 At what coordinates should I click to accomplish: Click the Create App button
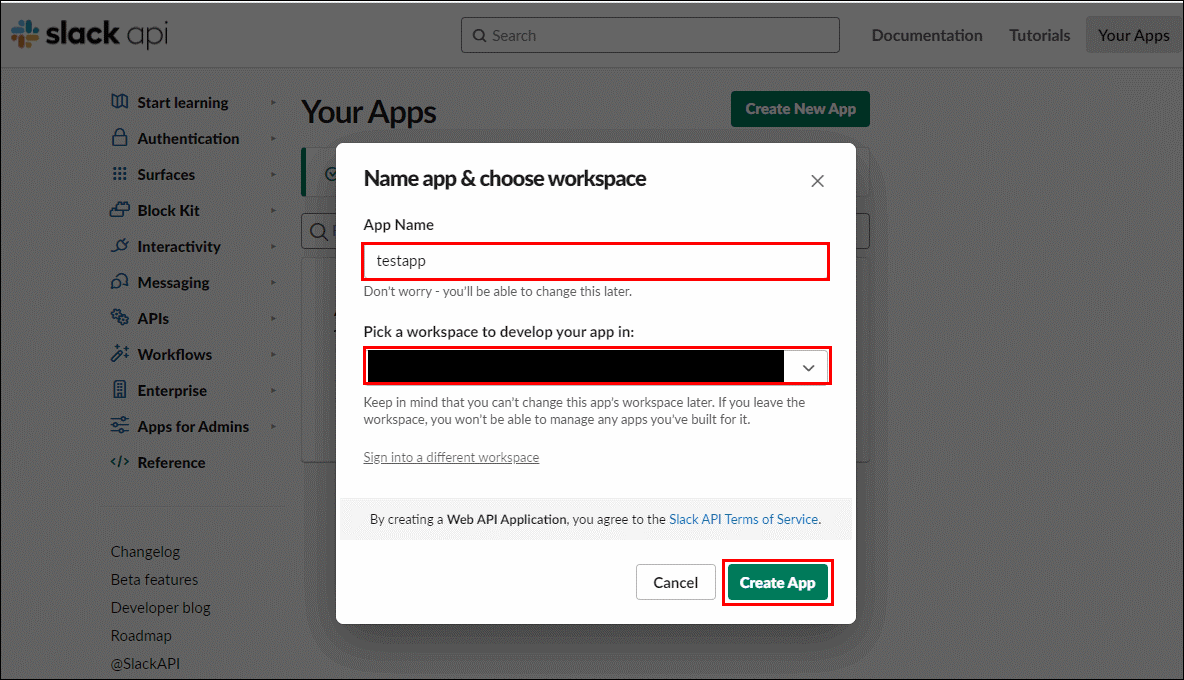point(777,583)
